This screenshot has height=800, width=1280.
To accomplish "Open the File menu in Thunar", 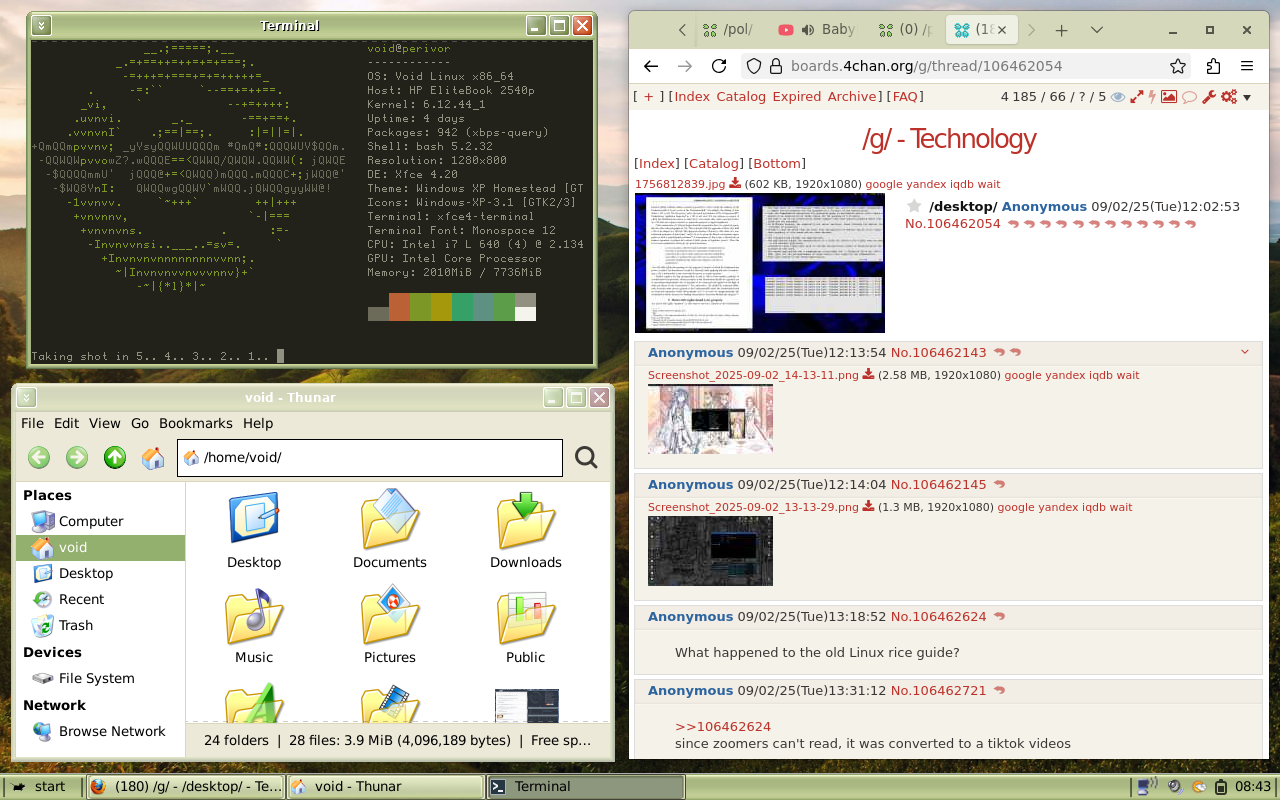I will (x=33, y=423).
